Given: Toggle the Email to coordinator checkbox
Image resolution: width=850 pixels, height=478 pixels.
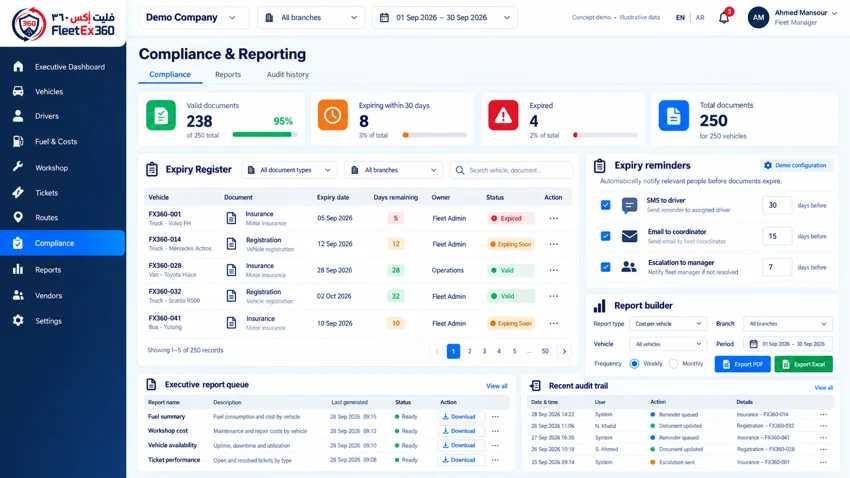Looking at the screenshot, I should click(606, 236).
